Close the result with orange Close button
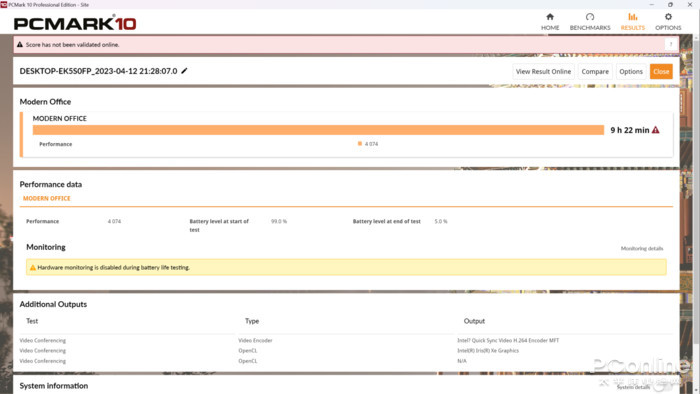This screenshot has height=394, width=700. pyautogui.click(x=661, y=71)
